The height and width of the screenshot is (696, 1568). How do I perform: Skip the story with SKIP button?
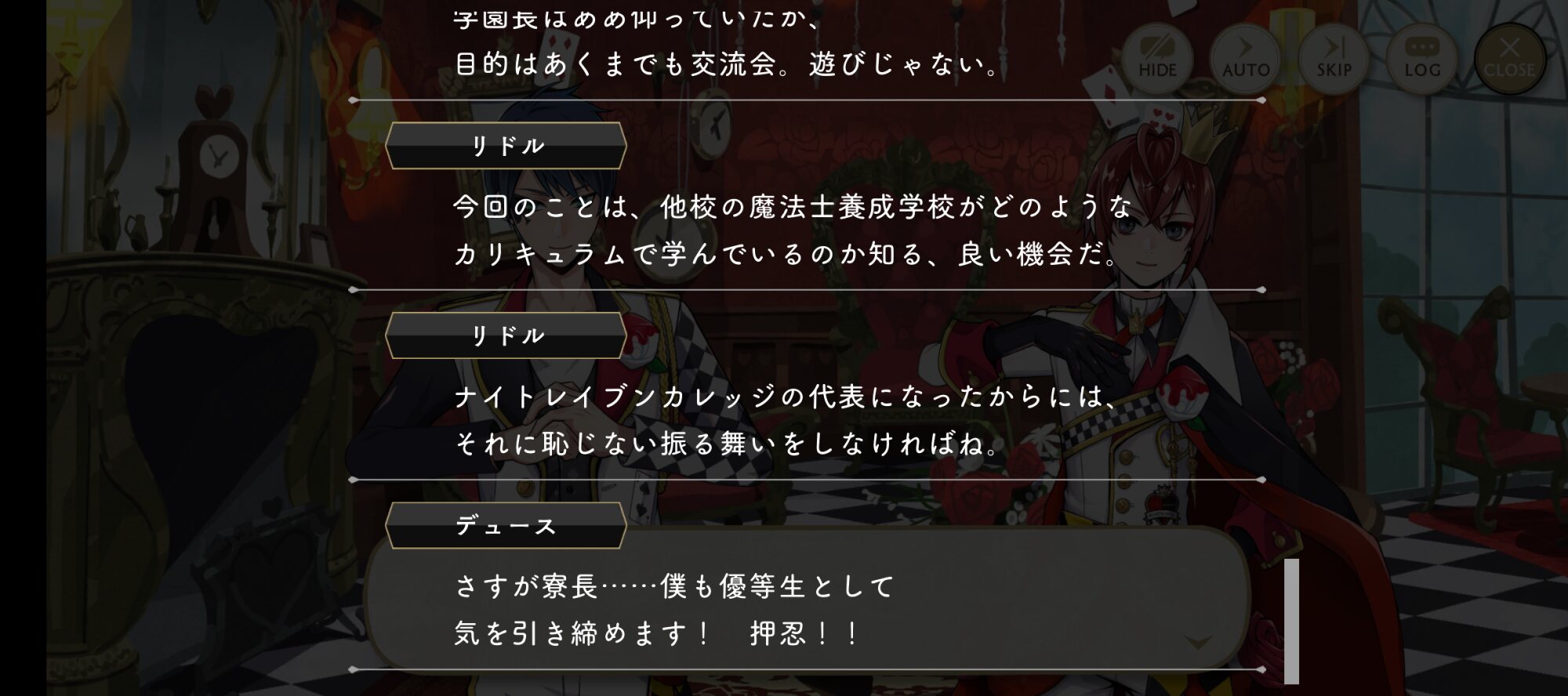pyautogui.click(x=1334, y=57)
